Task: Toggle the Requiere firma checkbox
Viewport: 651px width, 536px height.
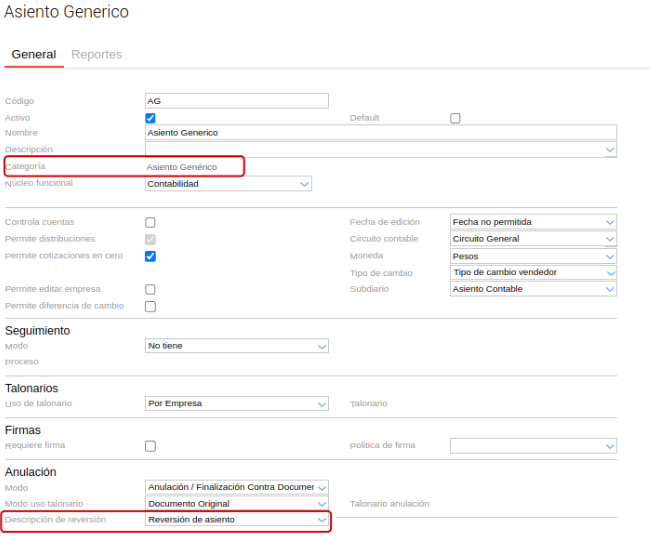Action: point(151,446)
